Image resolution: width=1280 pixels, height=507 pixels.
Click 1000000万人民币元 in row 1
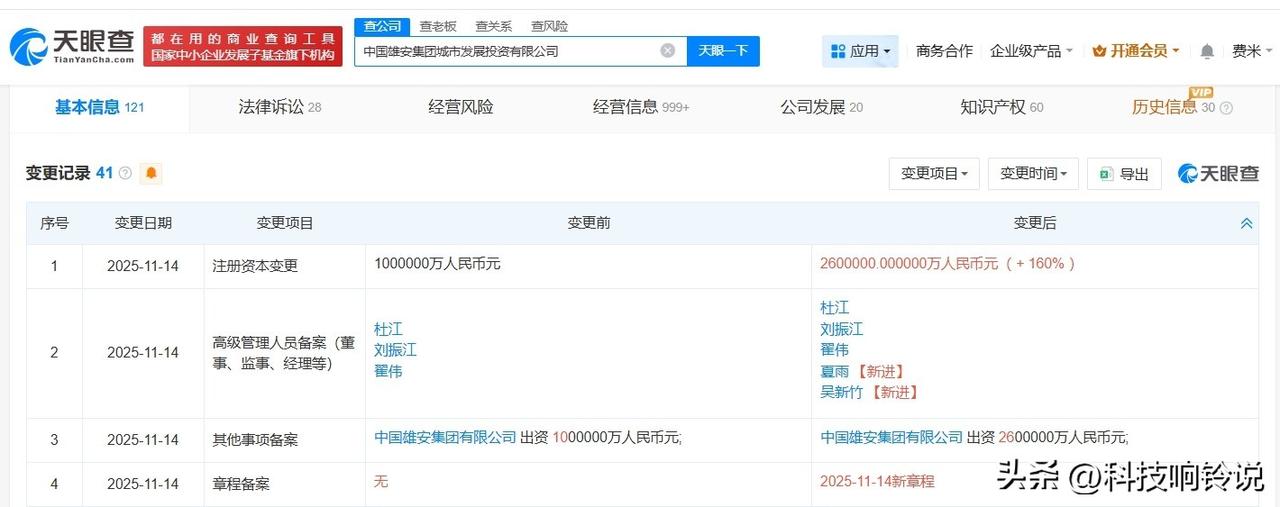tap(437, 264)
